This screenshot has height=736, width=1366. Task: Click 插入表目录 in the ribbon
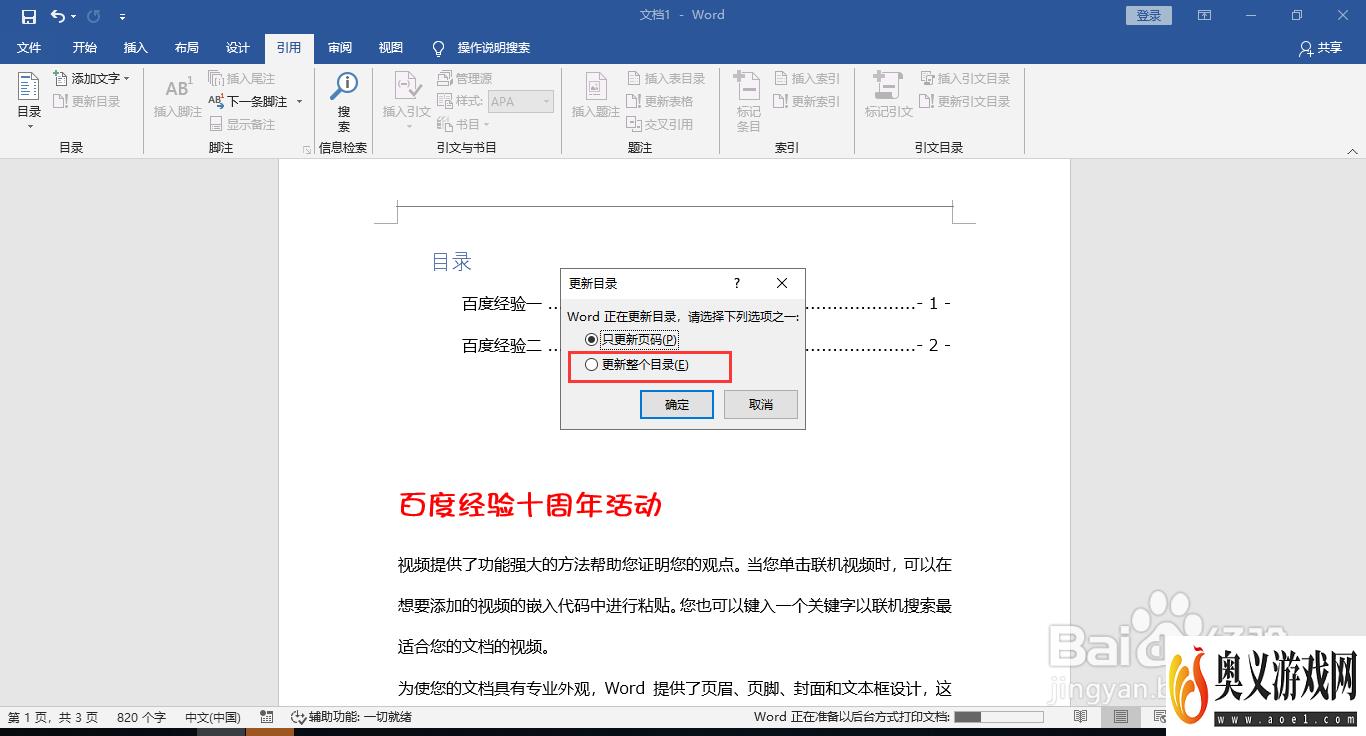coord(666,78)
